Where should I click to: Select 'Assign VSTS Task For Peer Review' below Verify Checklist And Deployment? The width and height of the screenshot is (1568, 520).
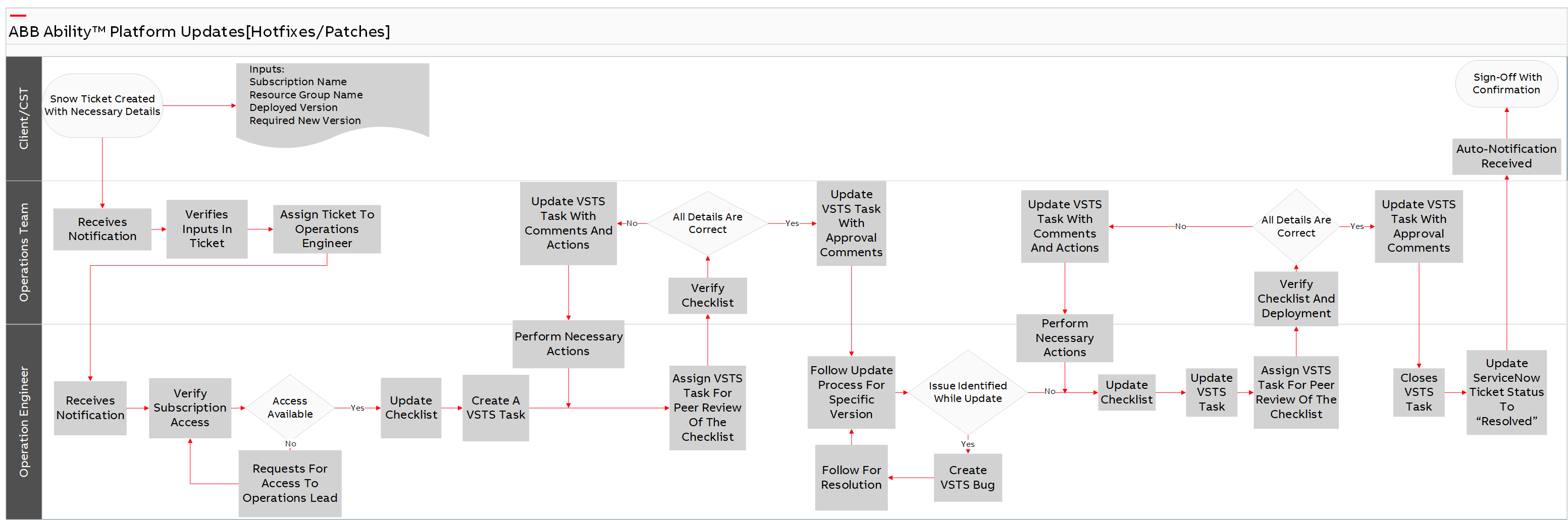coord(1296,392)
